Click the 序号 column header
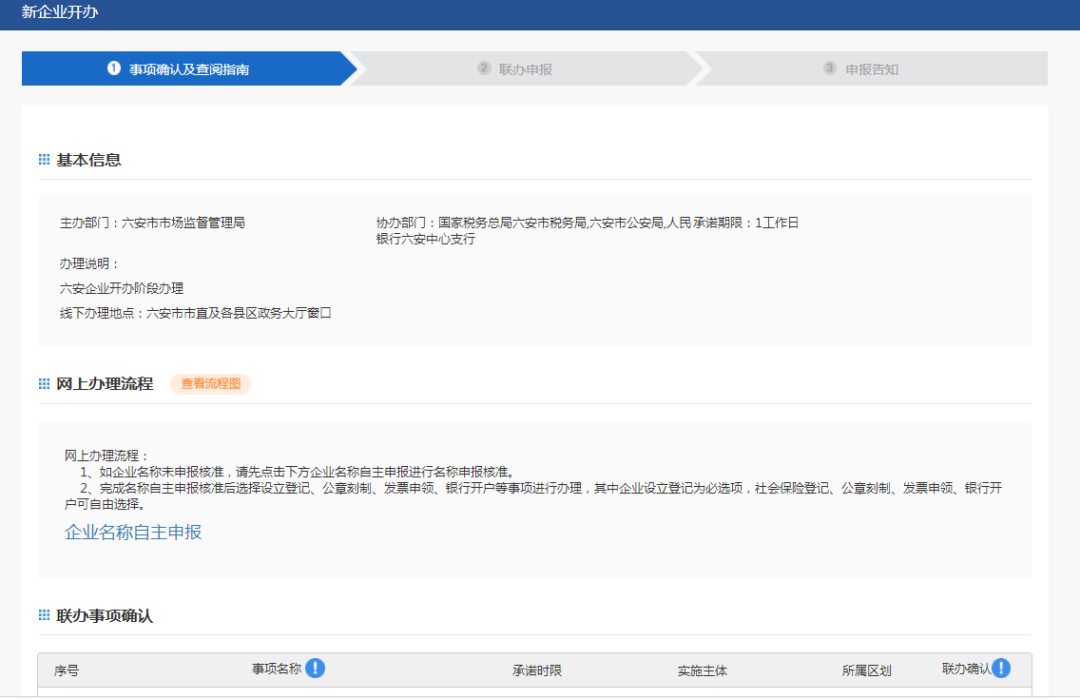The image size is (1080, 699). [x=66, y=670]
